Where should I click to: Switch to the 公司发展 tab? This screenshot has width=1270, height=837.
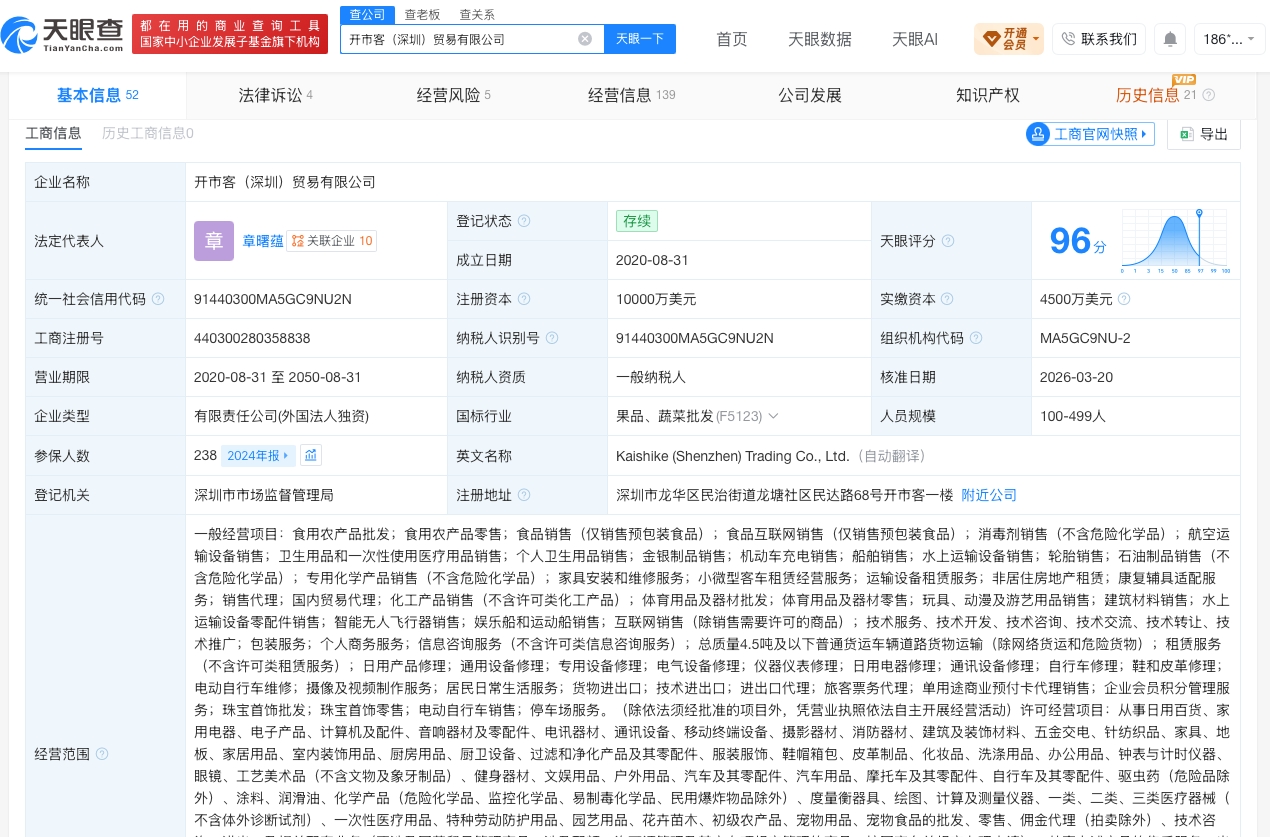(x=810, y=95)
